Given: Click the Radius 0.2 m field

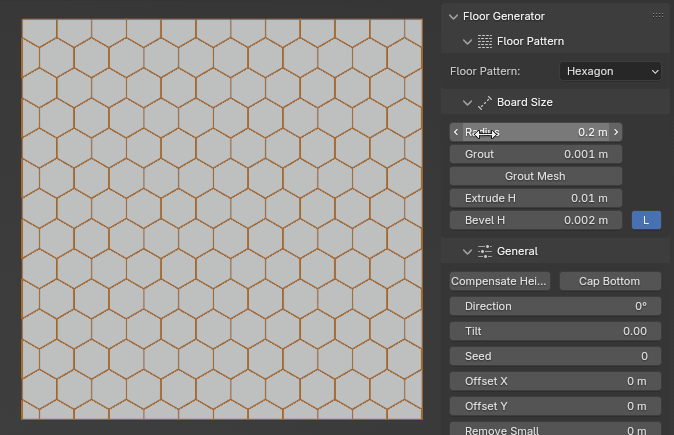Looking at the screenshot, I should 536,132.
